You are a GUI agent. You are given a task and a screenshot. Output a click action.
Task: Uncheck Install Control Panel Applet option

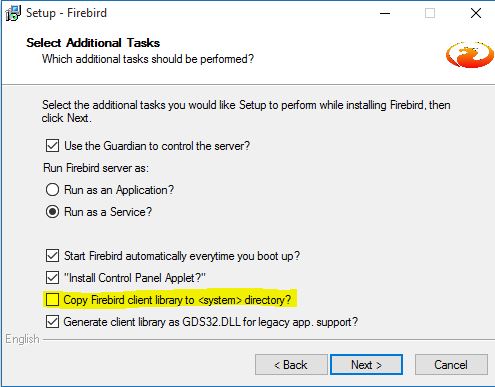tap(52, 278)
